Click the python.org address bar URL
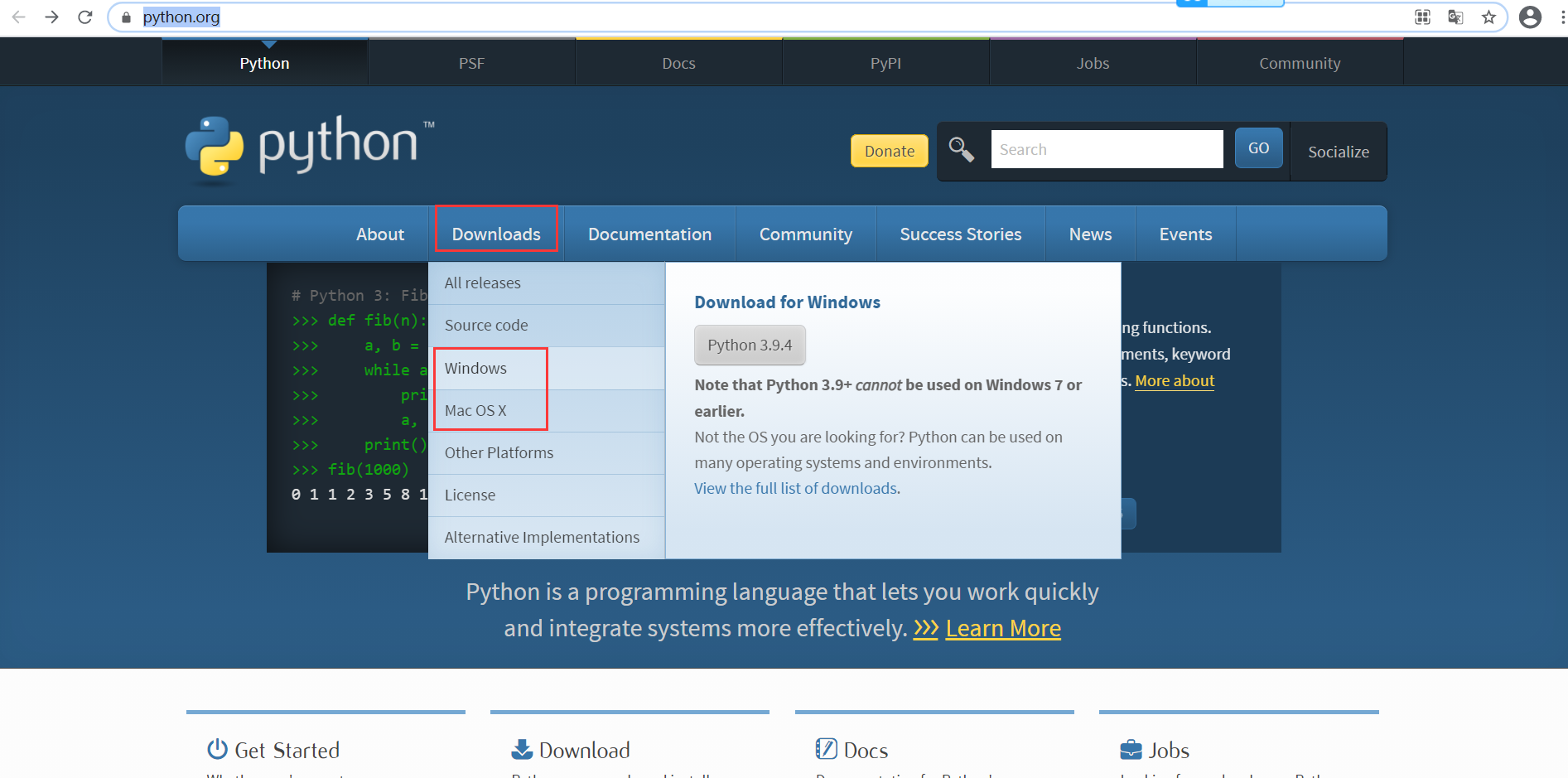 (x=181, y=17)
